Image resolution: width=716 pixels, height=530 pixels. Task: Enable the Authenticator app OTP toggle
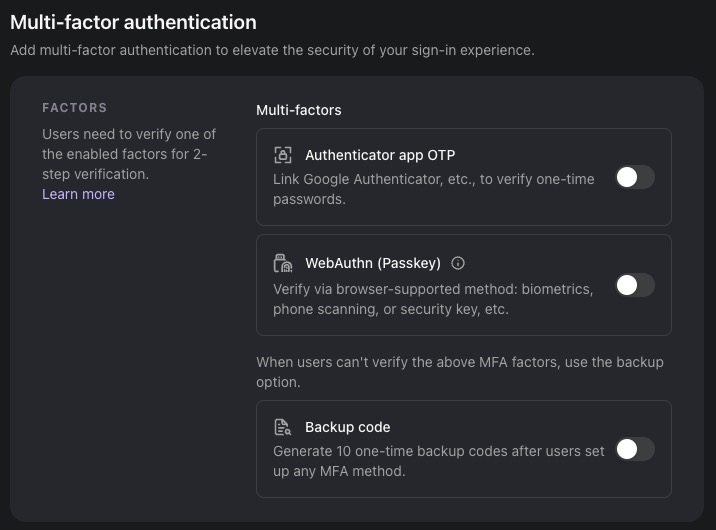(635, 177)
